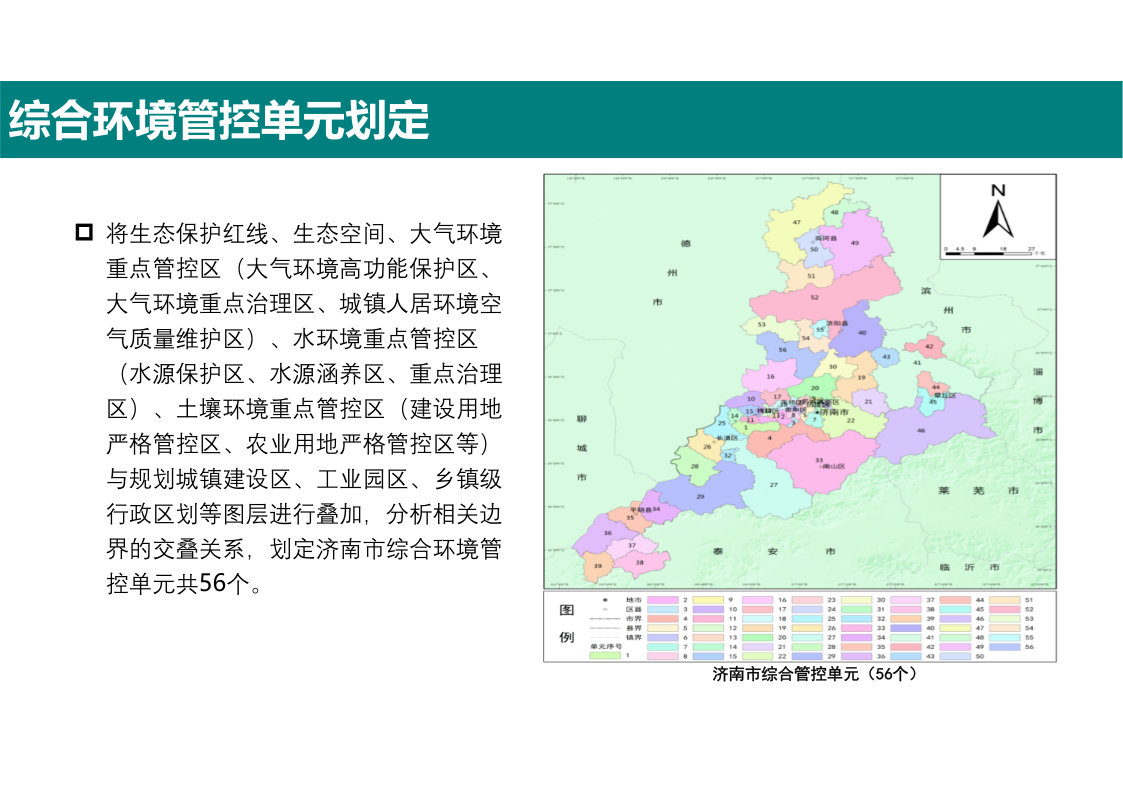The height and width of the screenshot is (794, 1123).
Task: Click the 区县 circle symbol in legend
Action: [605, 609]
